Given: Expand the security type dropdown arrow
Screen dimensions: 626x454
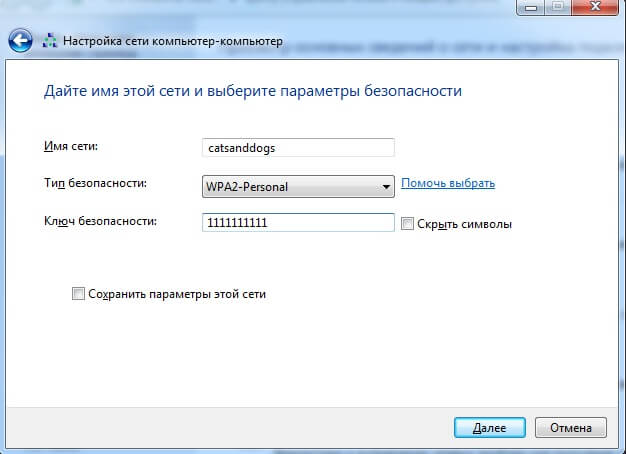Looking at the screenshot, I should click(387, 186).
